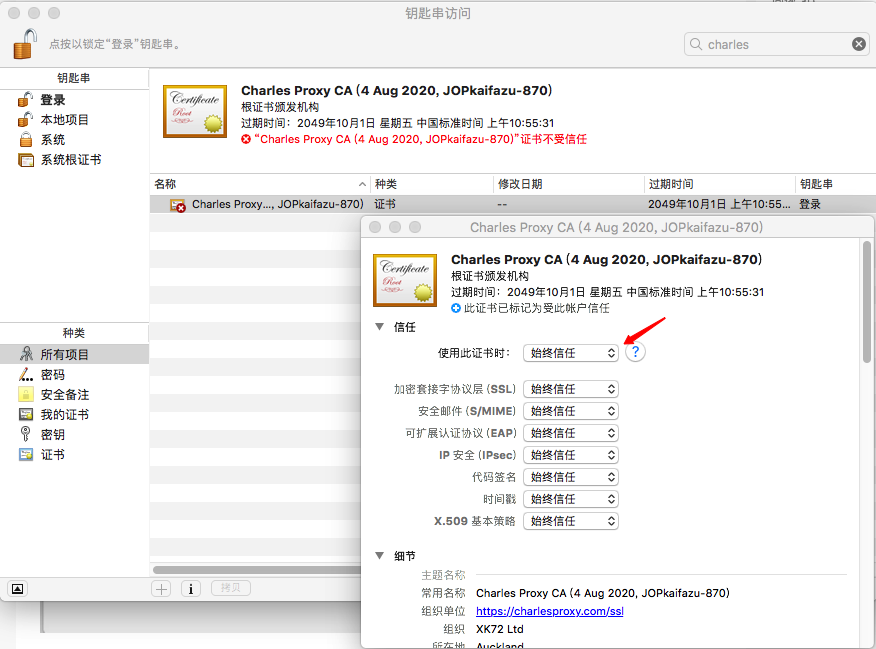Click the 密码 pencil icon
This screenshot has width=876, height=649.
[26, 374]
